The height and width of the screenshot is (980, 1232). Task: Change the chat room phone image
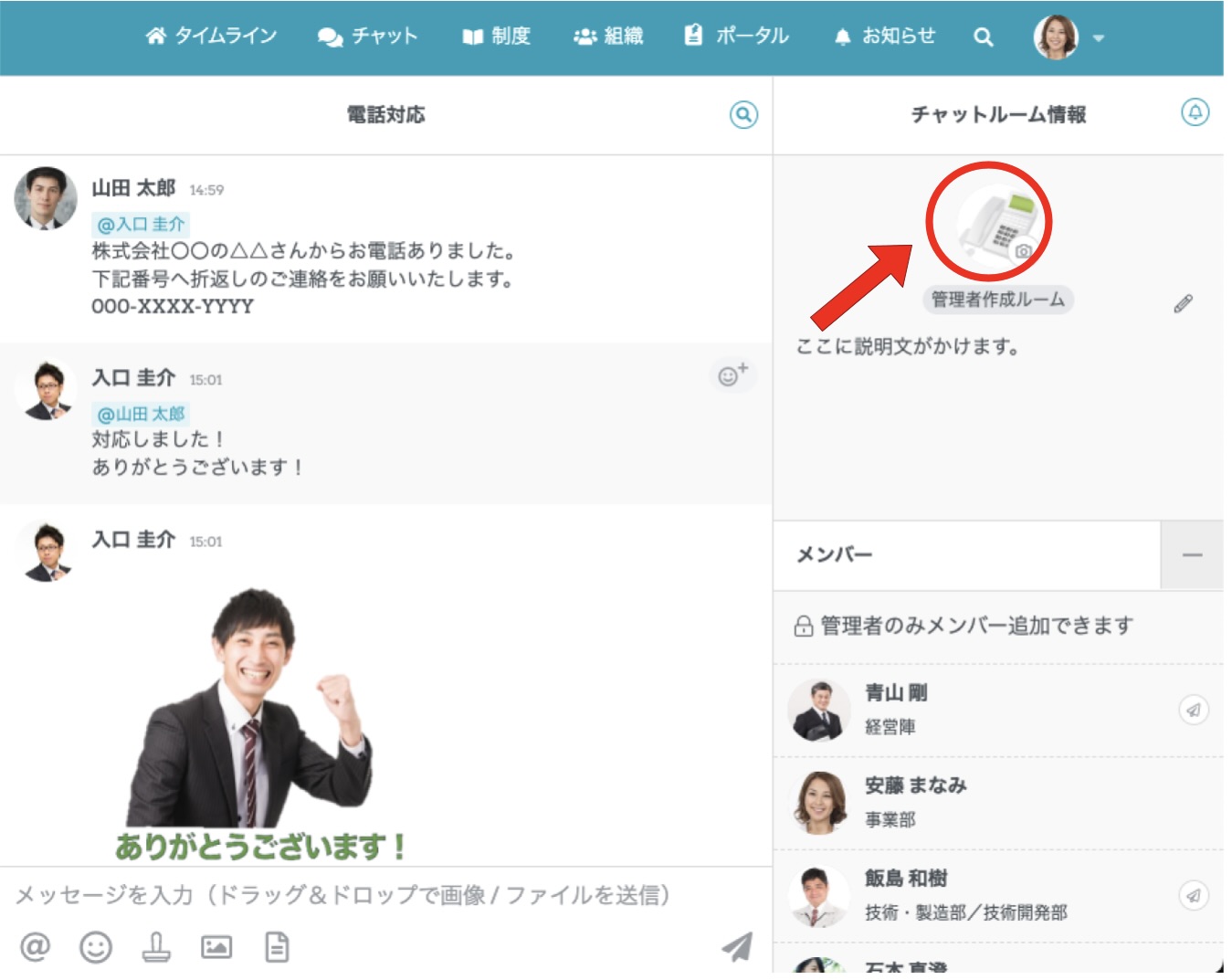[1023, 250]
